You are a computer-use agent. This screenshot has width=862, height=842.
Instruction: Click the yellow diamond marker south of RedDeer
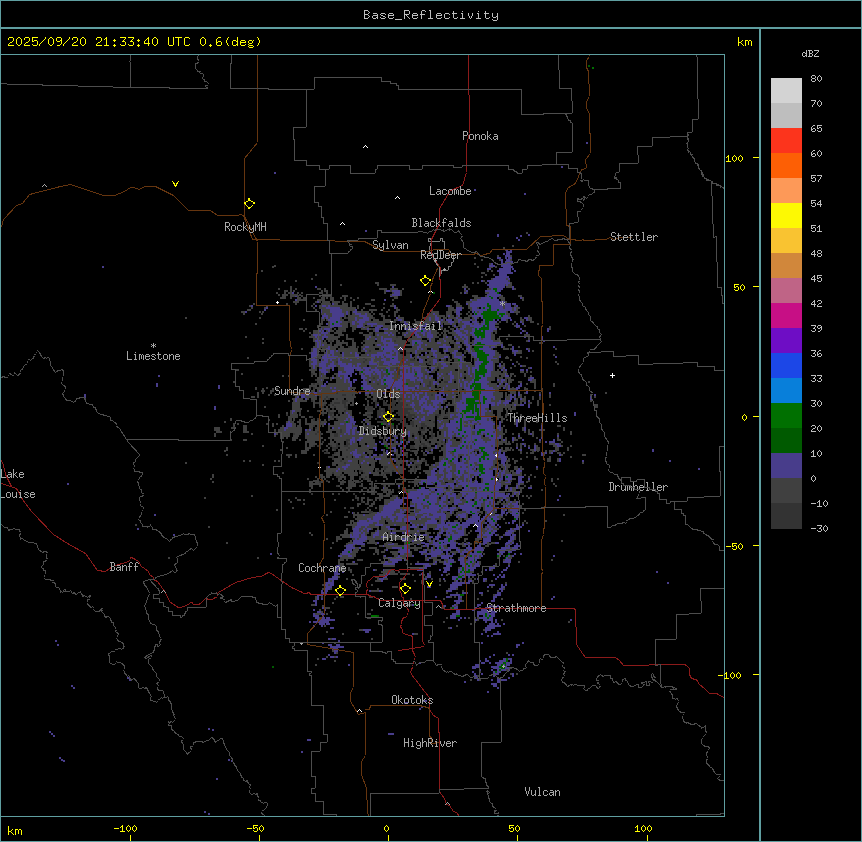point(425,281)
